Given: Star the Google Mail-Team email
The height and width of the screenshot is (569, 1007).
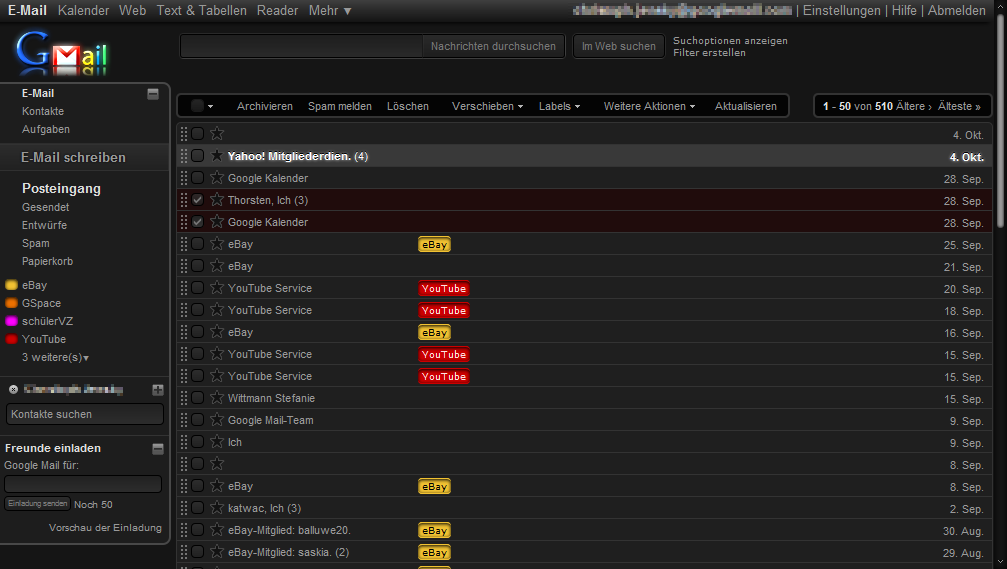Looking at the screenshot, I should click(217, 420).
